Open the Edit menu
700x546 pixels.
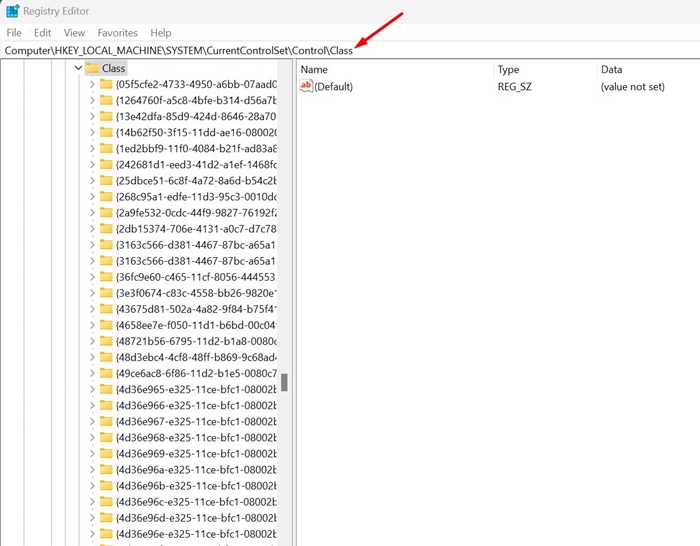42,33
